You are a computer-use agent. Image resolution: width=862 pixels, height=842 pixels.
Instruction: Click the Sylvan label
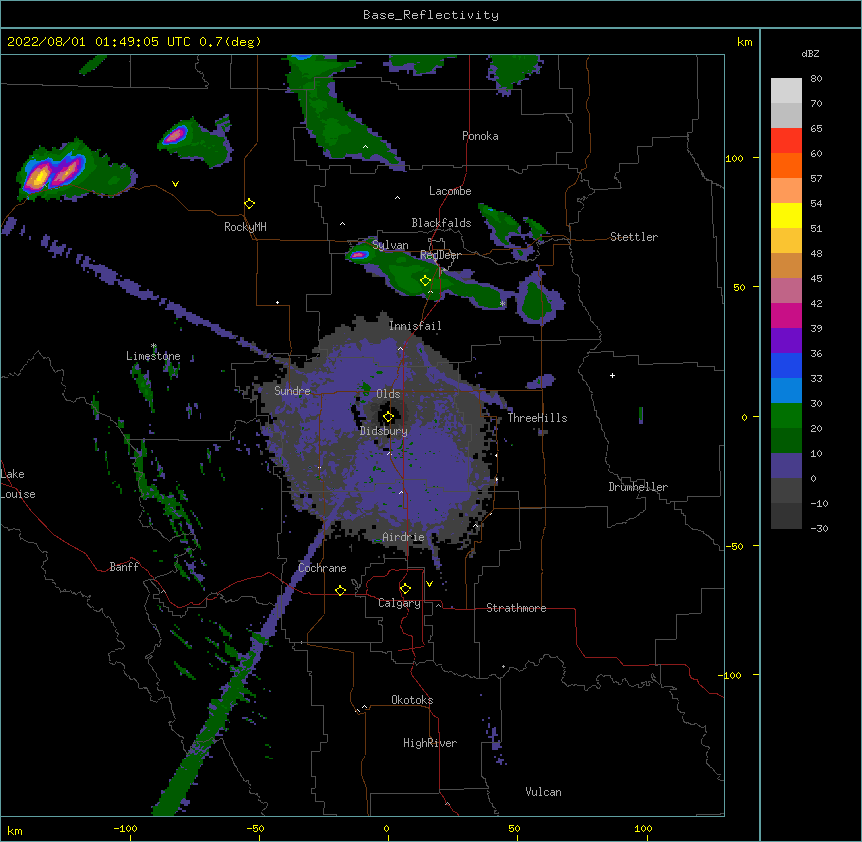(390, 245)
